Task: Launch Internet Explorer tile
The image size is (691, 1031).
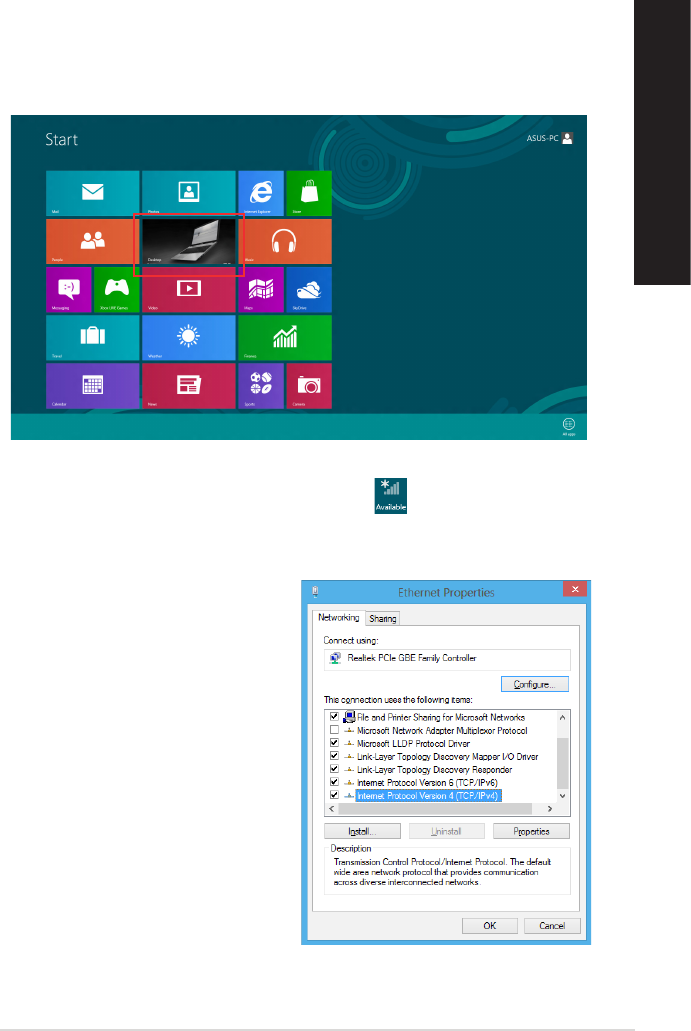Action: (x=261, y=193)
